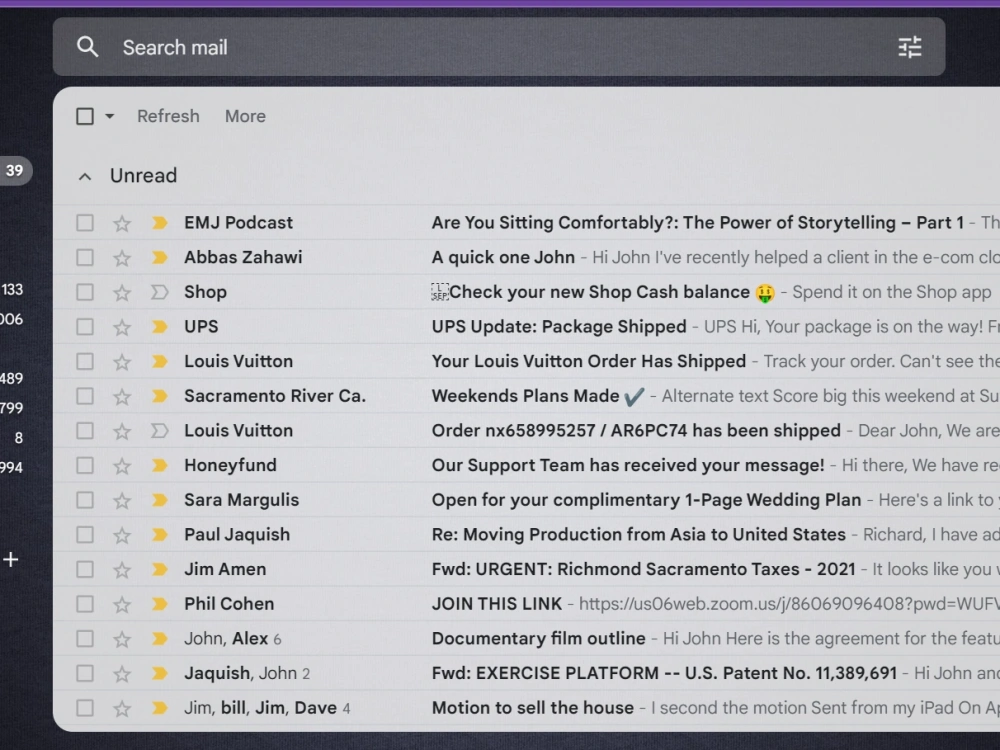Click the 133 count in the sidebar
The width and height of the screenshot is (1000, 750).
[12, 290]
